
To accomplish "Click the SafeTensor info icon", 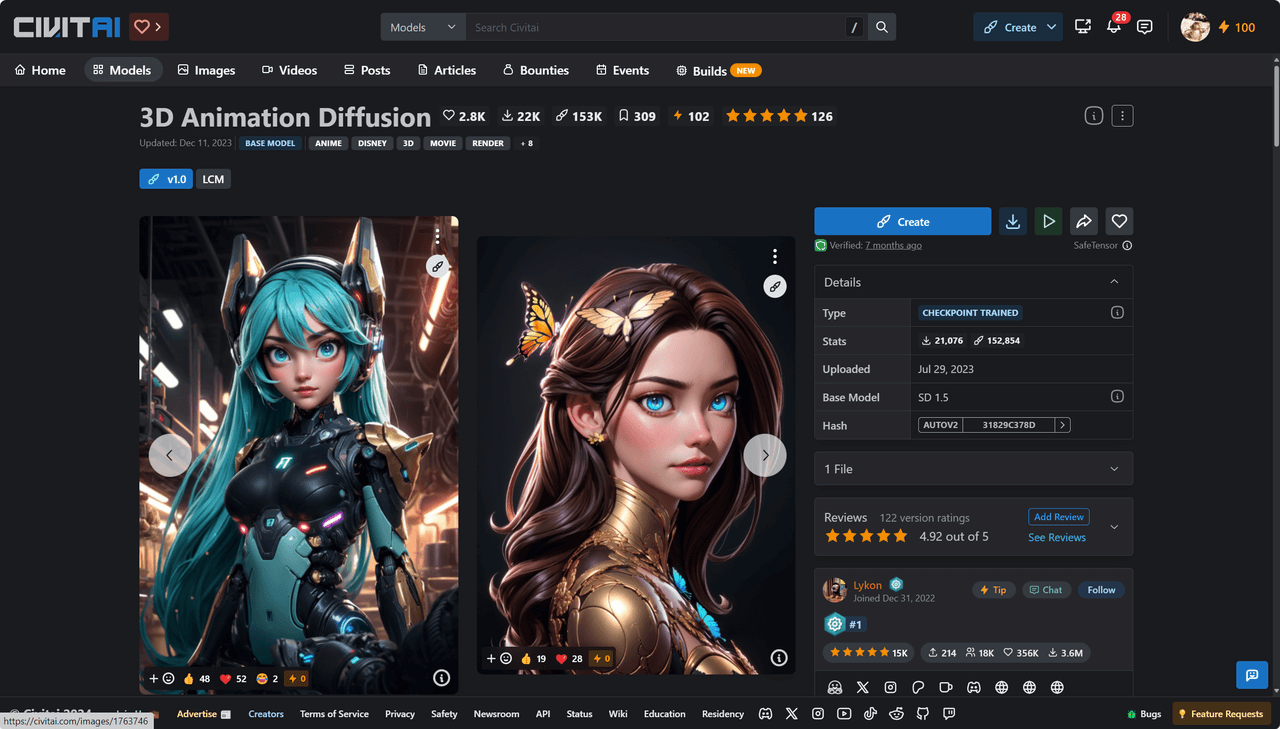I will click(x=1127, y=246).
